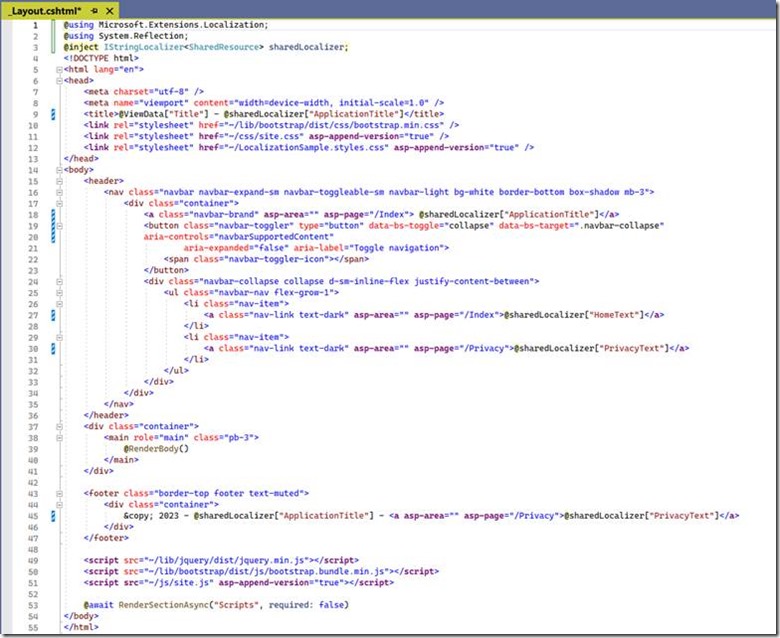The width and height of the screenshot is (780, 638).
Task: Collapse the container div on line 17
Action: pos(59,203)
